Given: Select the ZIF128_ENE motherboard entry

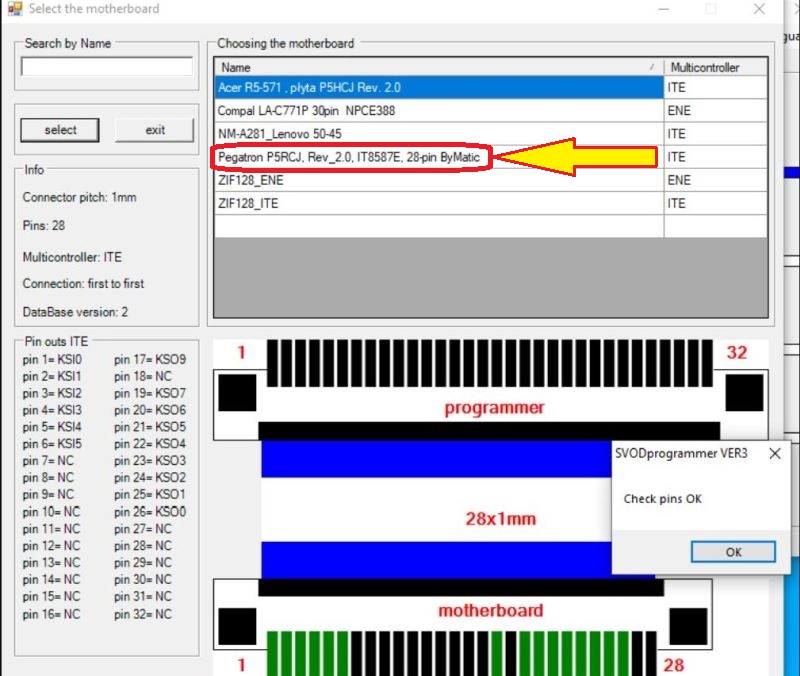Looking at the screenshot, I should click(439, 180).
